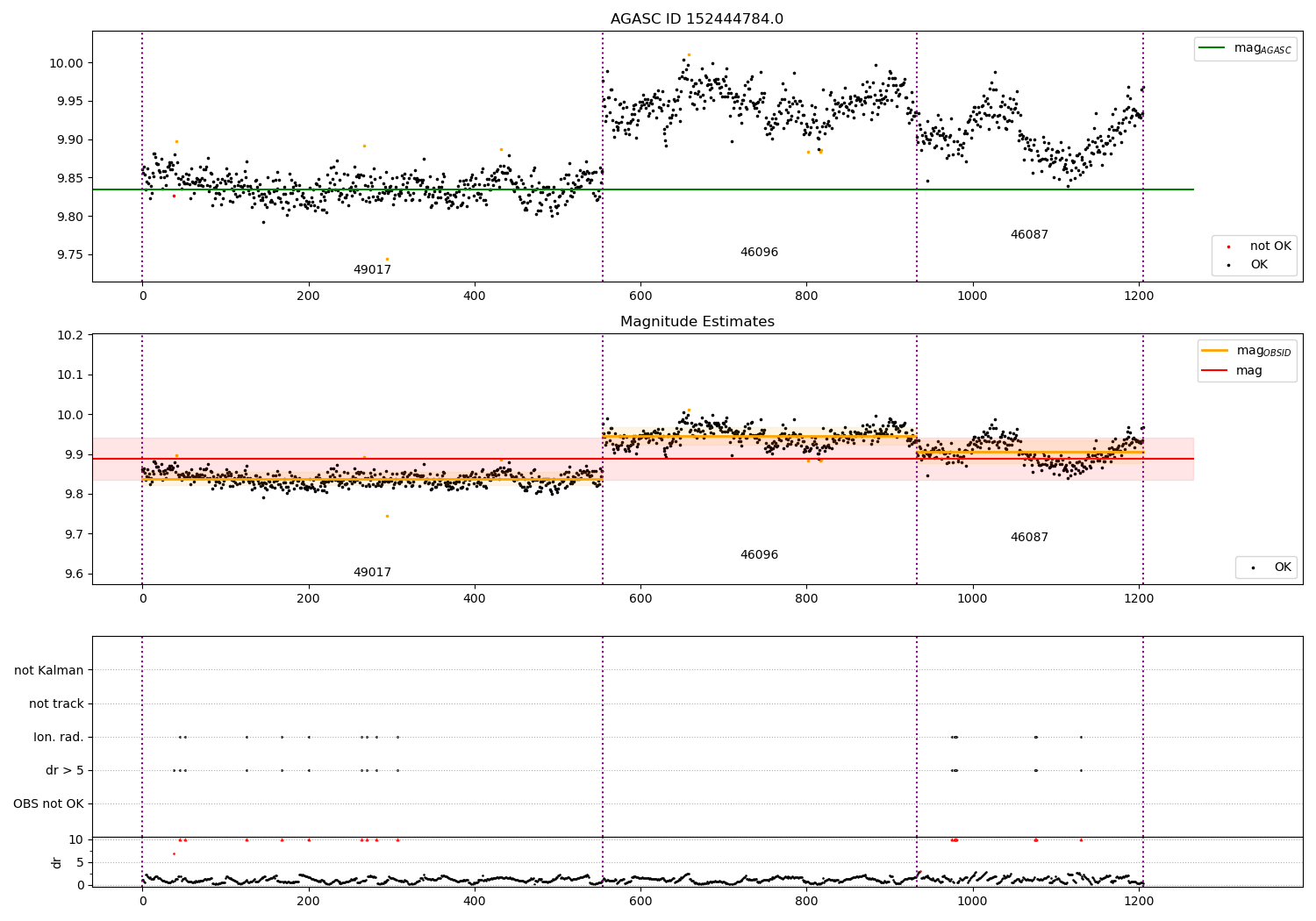
Task: Click the 9.85 y-axis tick label
Action: 68,178
